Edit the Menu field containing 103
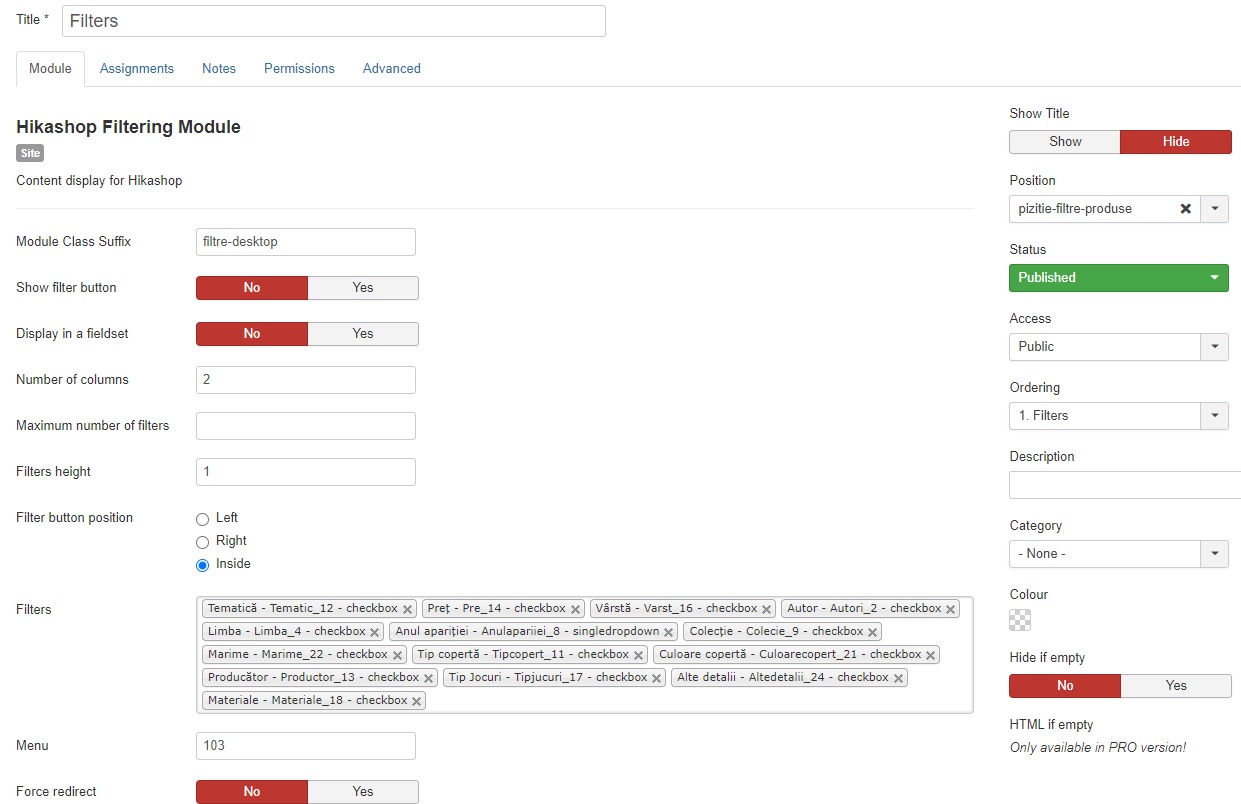Viewport: 1241px width, 804px height. pos(306,746)
